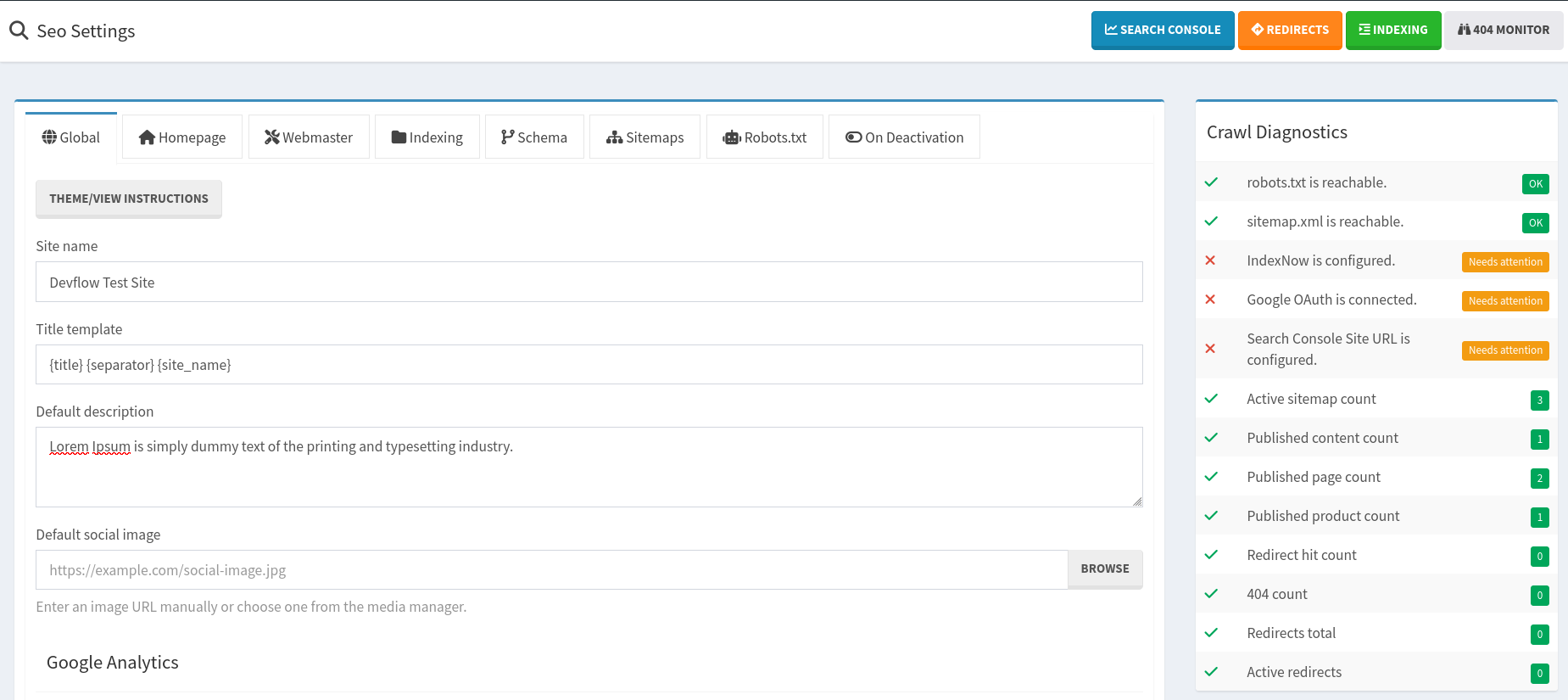
Task: Click the red X for Search Console Site URL
Action: (x=1210, y=349)
